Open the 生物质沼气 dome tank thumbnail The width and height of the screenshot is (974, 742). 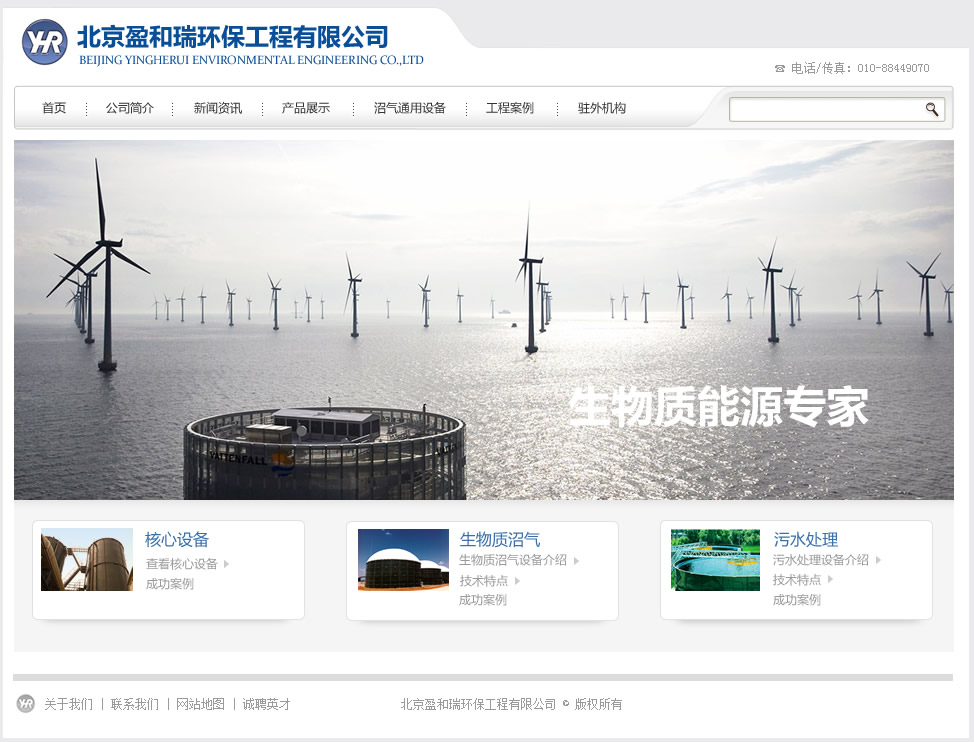click(403, 560)
